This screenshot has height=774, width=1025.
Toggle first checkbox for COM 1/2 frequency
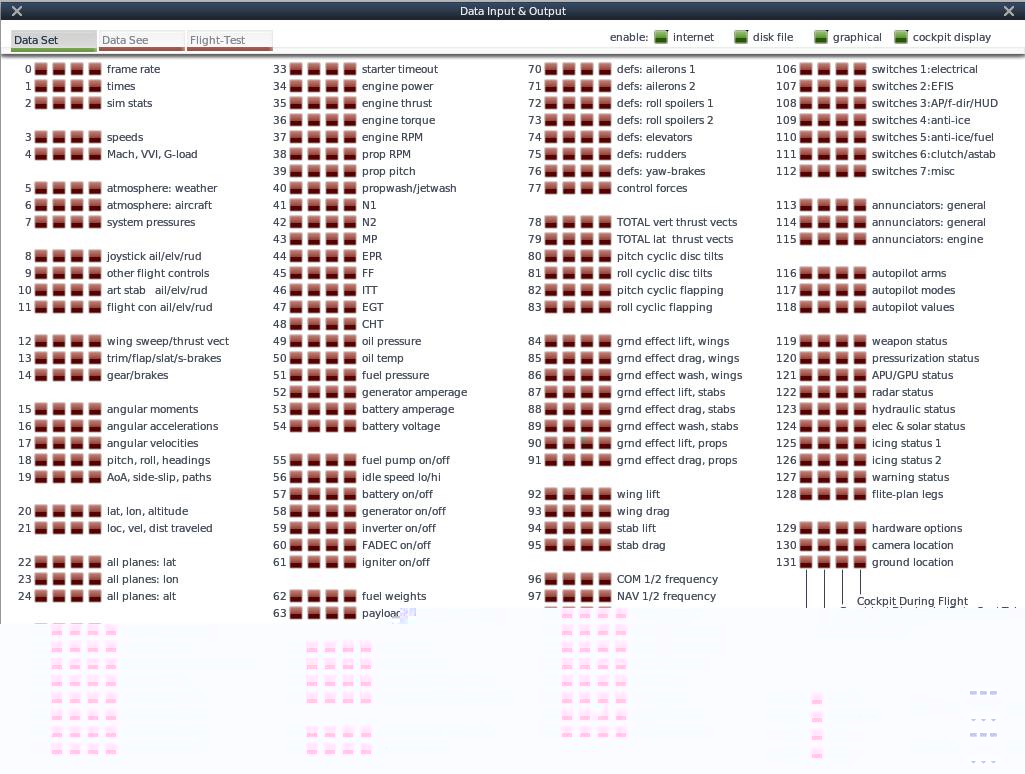pos(551,580)
